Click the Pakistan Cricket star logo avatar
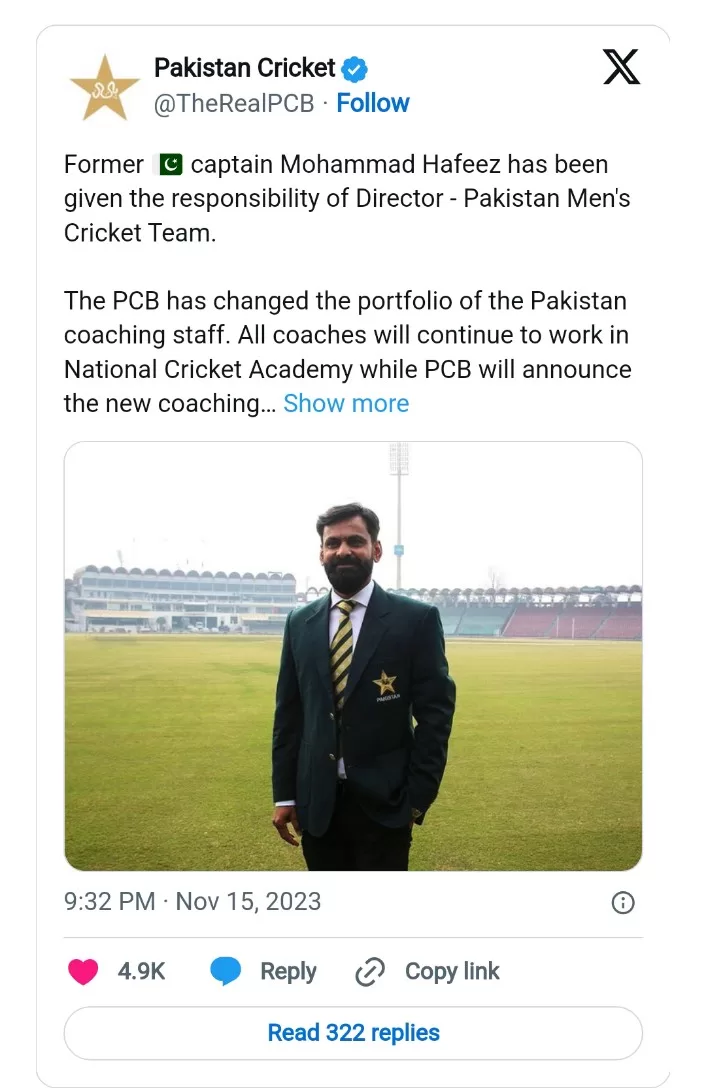This screenshot has width=706, height=1088. (x=105, y=87)
